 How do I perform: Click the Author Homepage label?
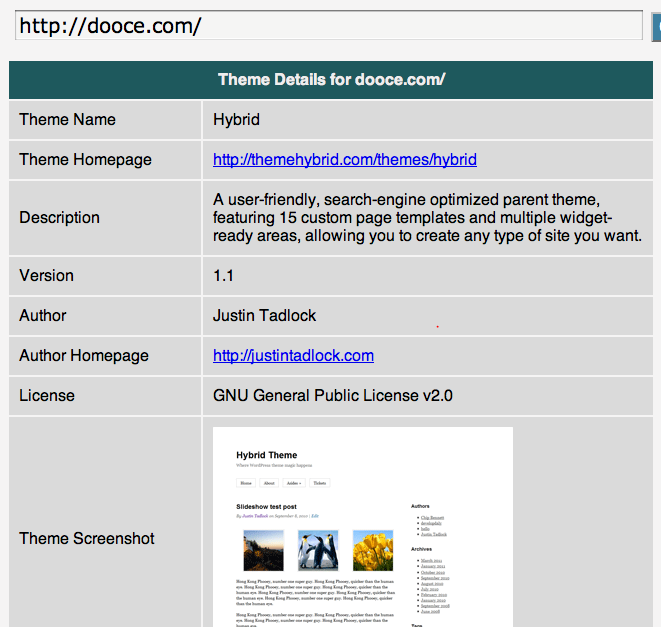click(x=84, y=356)
